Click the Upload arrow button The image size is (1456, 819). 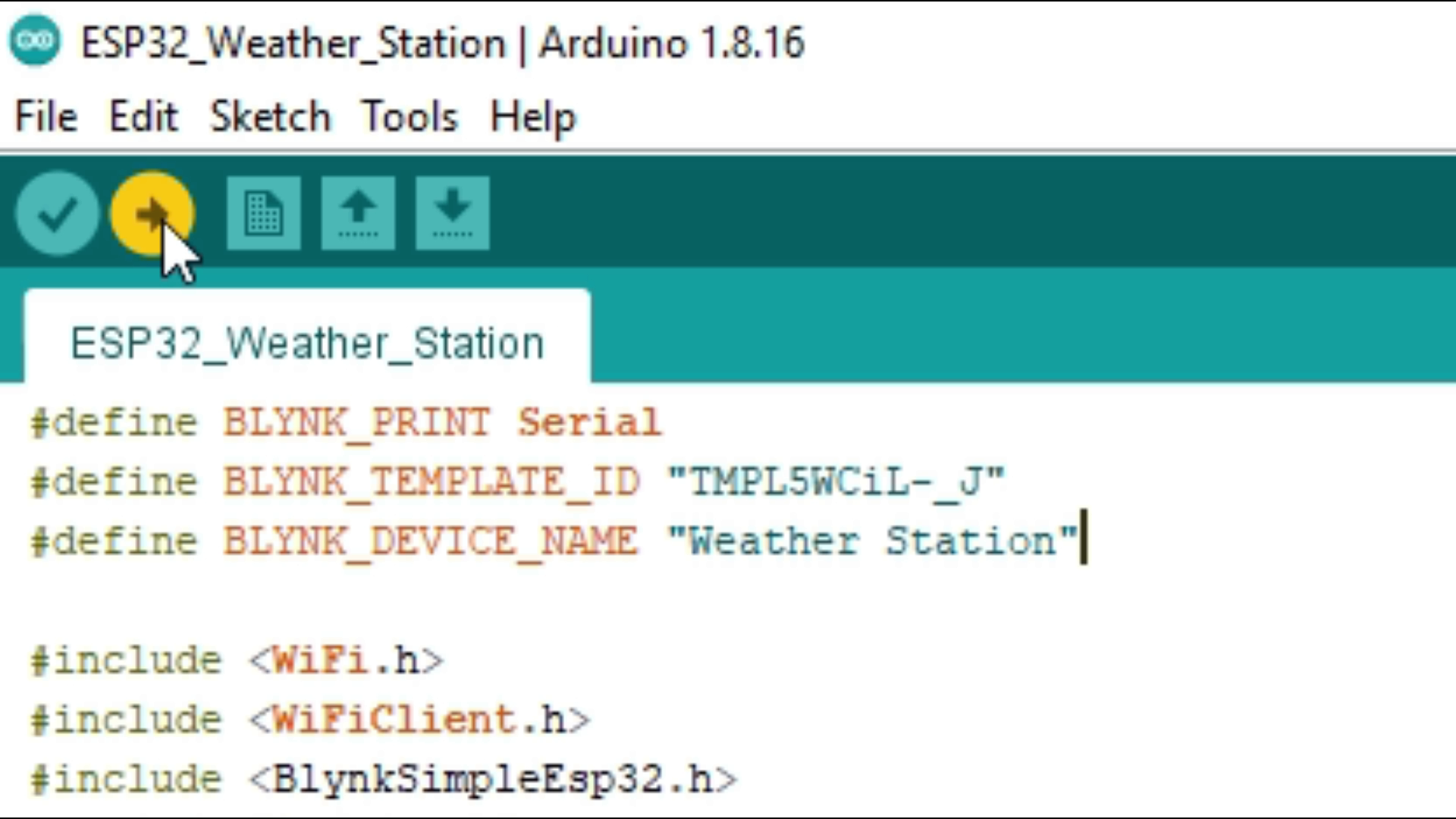pyautogui.click(x=152, y=213)
